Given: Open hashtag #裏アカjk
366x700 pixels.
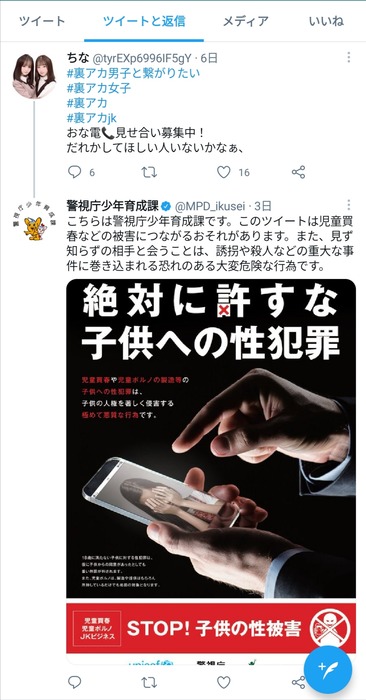Looking at the screenshot, I should point(92,118).
